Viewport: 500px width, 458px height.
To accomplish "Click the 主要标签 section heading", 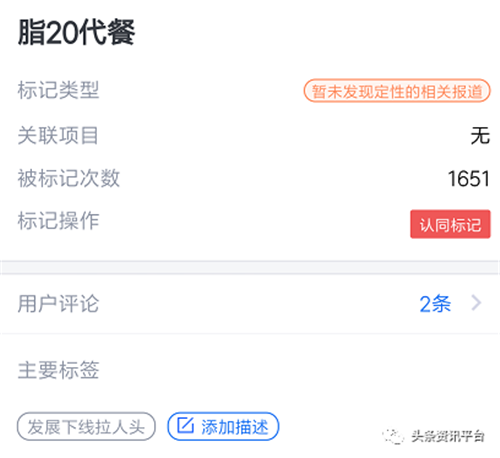I will click(x=58, y=370).
